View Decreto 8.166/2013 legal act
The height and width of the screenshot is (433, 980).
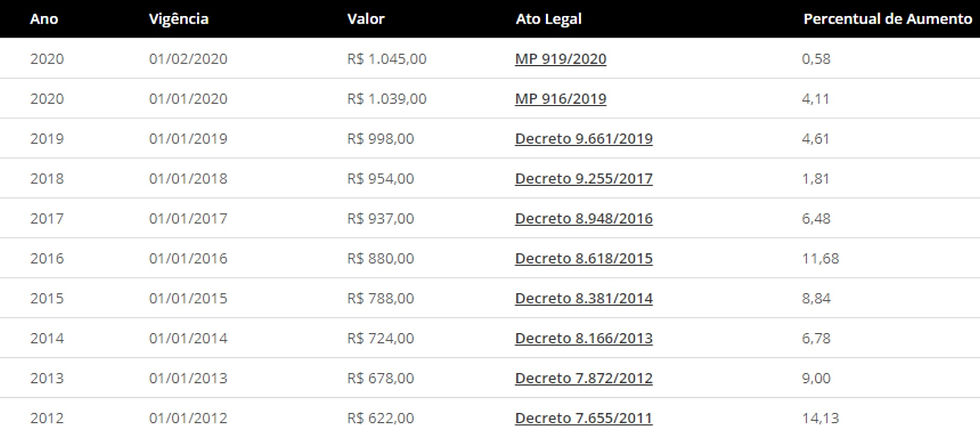pyautogui.click(x=583, y=338)
